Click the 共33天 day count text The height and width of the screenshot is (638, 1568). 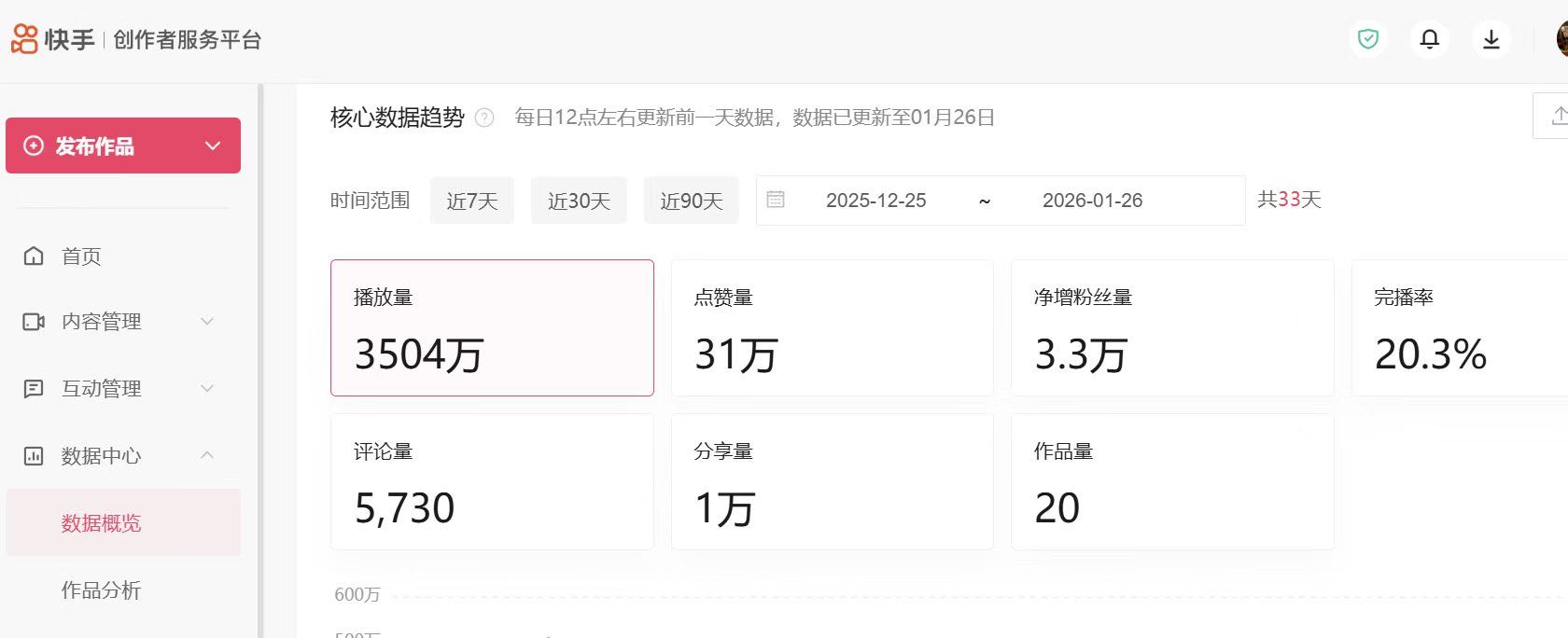click(1289, 200)
